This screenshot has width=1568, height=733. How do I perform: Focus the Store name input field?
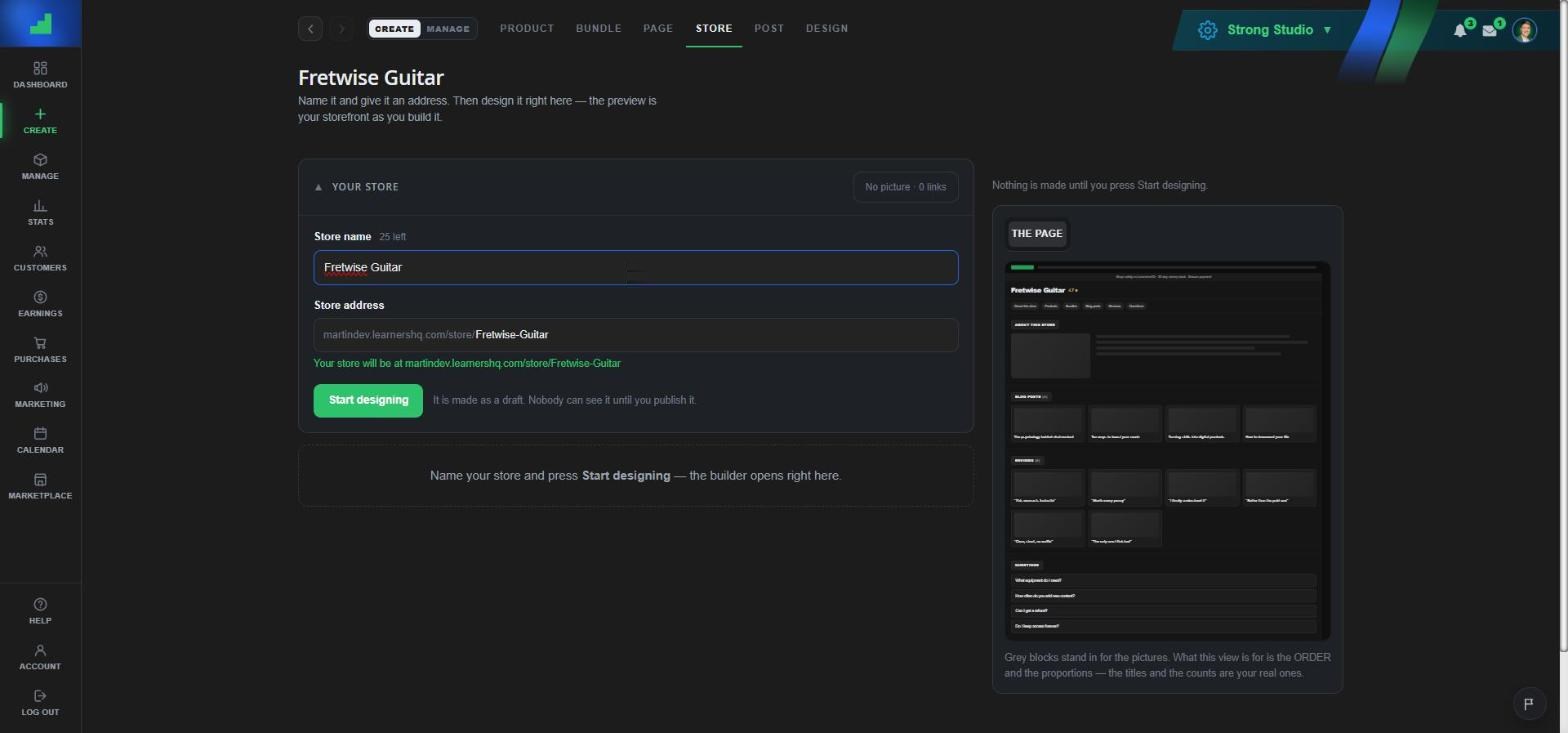click(636, 268)
